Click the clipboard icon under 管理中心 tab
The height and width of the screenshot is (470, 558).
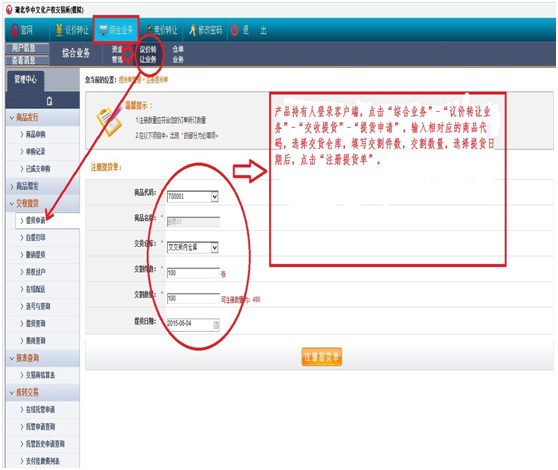point(49,101)
